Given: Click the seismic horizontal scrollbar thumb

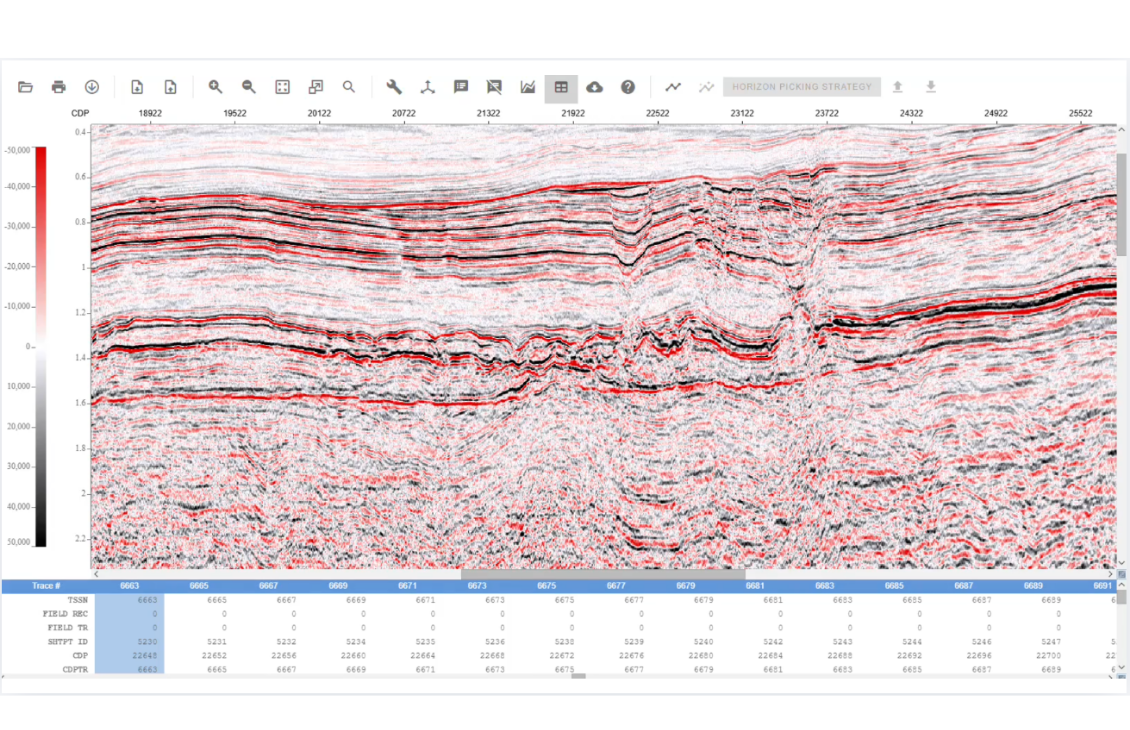Looking at the screenshot, I should pyautogui.click(x=602, y=574).
